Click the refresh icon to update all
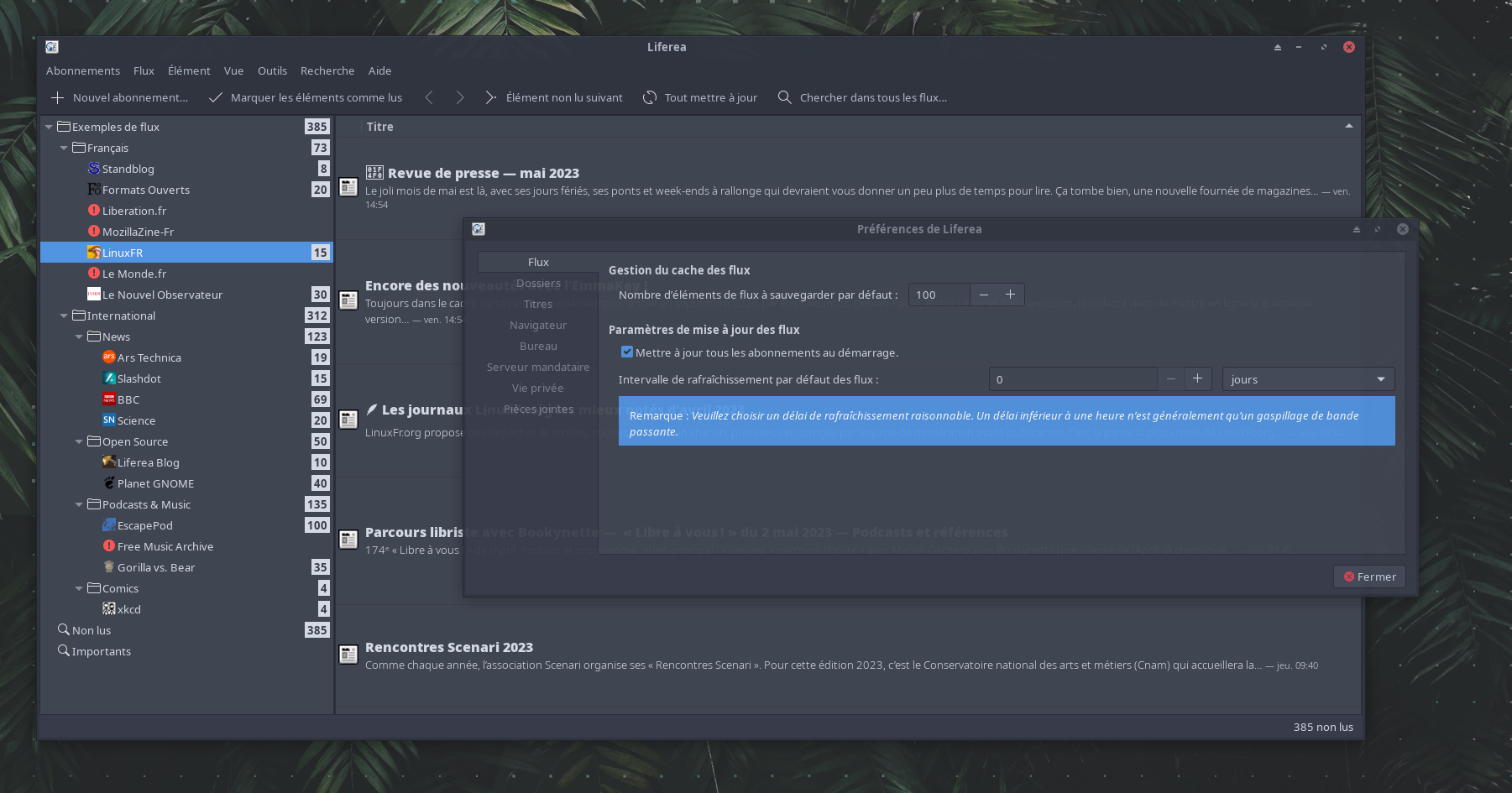 coord(650,98)
